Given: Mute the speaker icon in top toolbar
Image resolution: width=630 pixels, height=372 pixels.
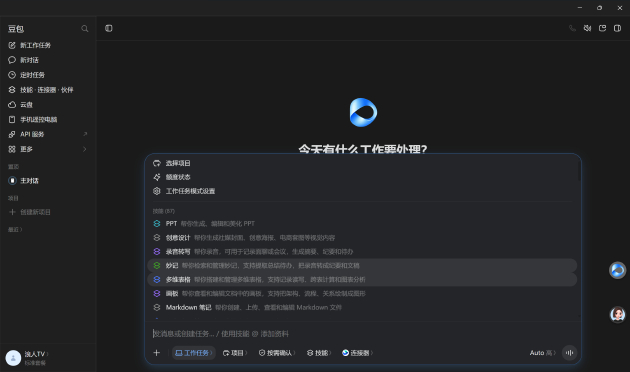Looking at the screenshot, I should [x=587, y=28].
